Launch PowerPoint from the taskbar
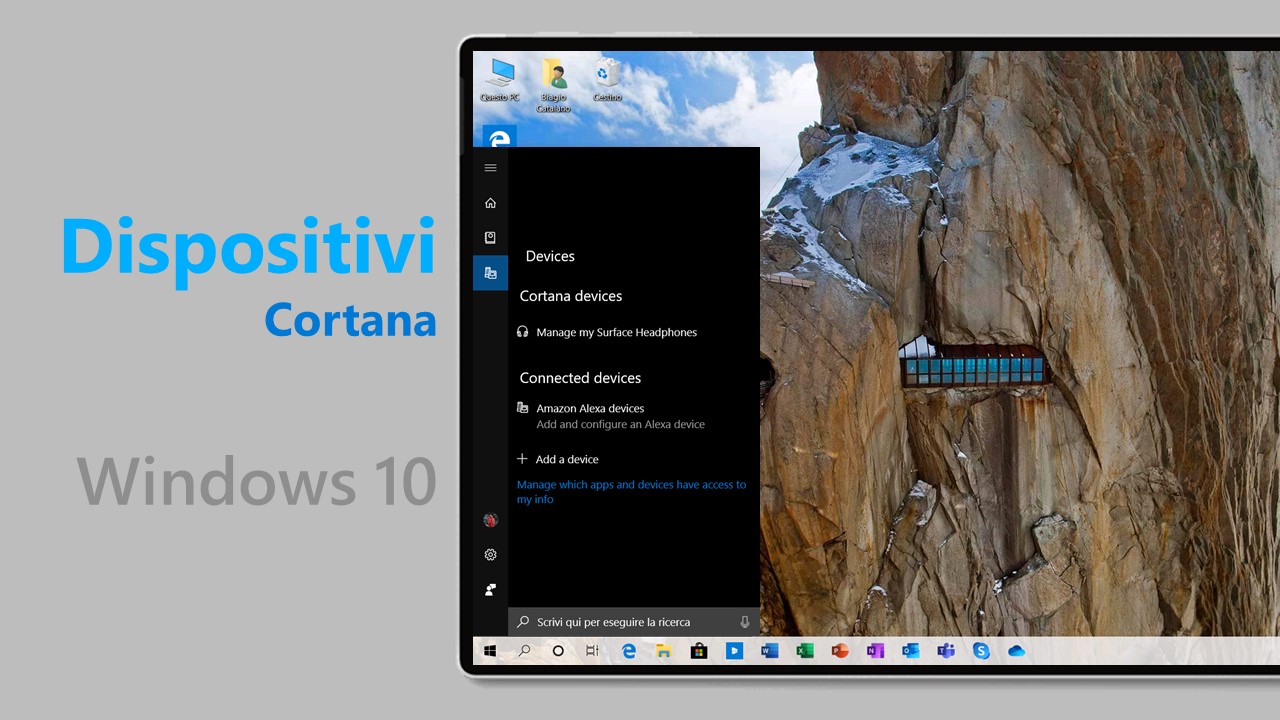This screenshot has width=1280, height=720. pos(840,651)
